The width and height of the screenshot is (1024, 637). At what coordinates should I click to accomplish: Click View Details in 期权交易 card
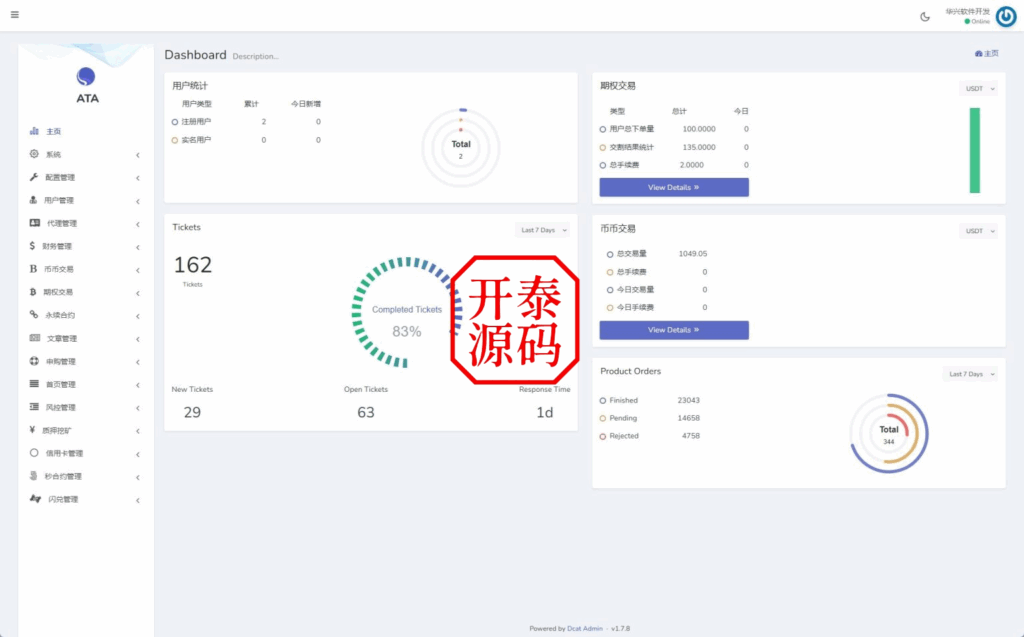674,188
